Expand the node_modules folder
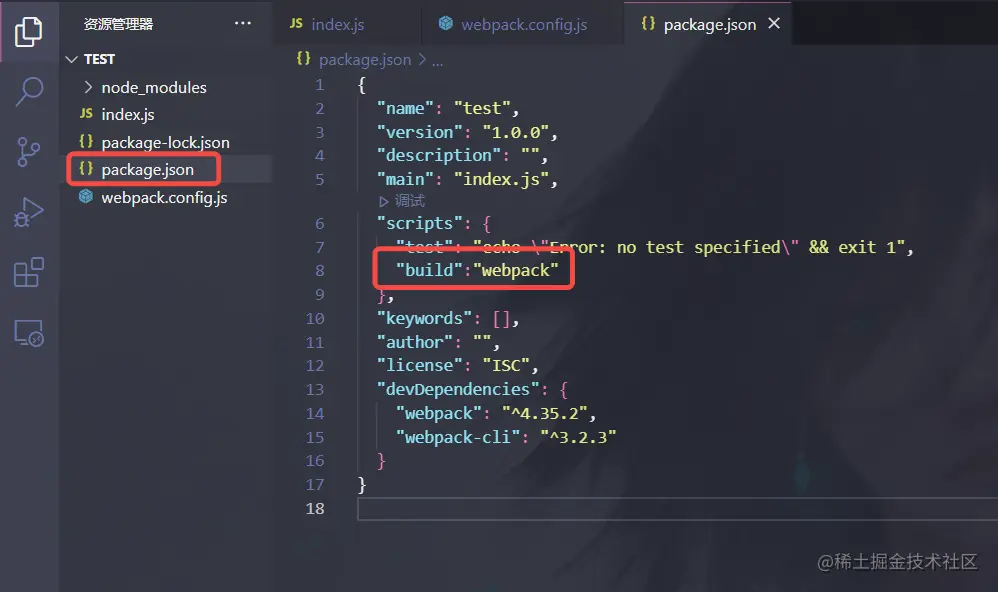The width and height of the screenshot is (998, 592). pos(154,87)
